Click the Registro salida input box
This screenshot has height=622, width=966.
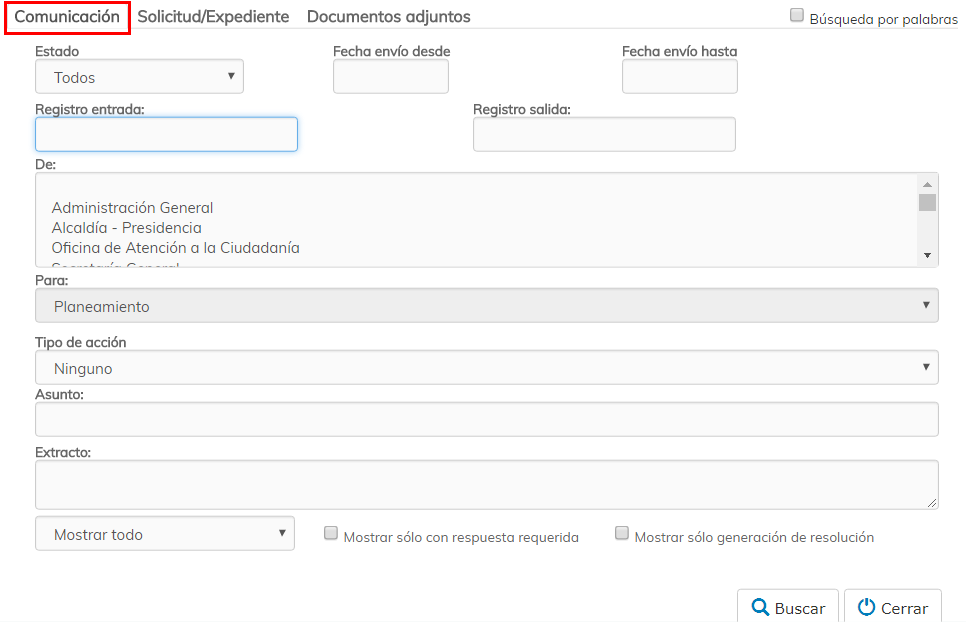(604, 135)
